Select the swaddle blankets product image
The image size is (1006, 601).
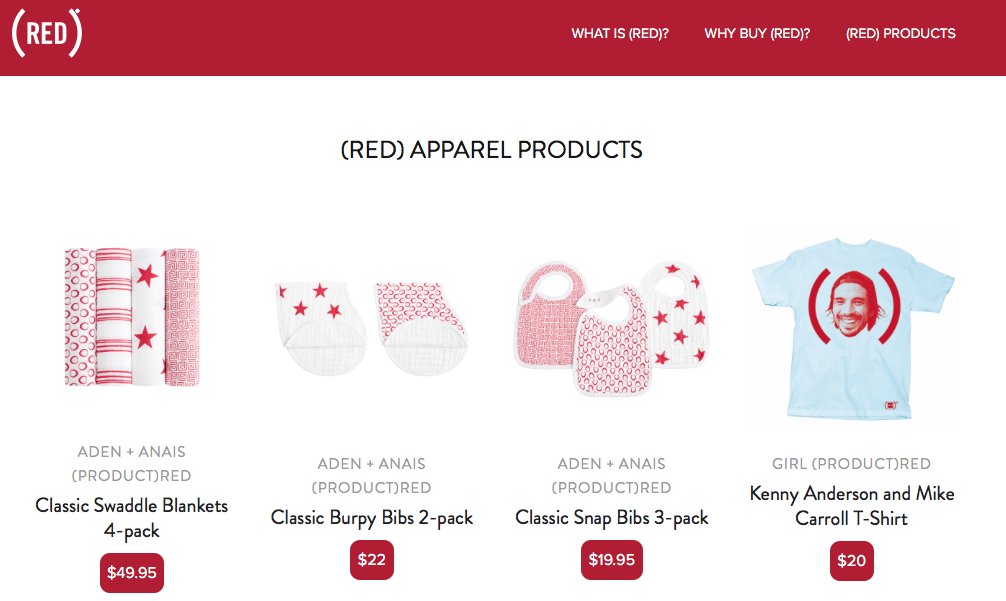click(x=132, y=317)
